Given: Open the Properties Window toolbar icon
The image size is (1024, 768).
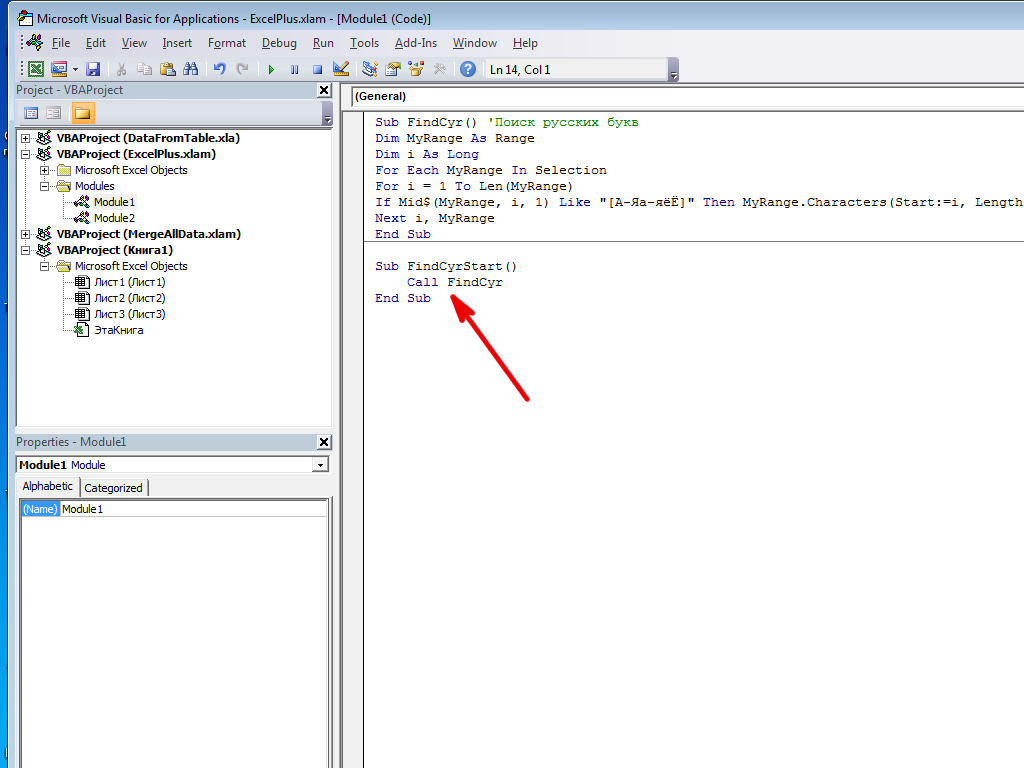Looking at the screenshot, I should (392, 69).
